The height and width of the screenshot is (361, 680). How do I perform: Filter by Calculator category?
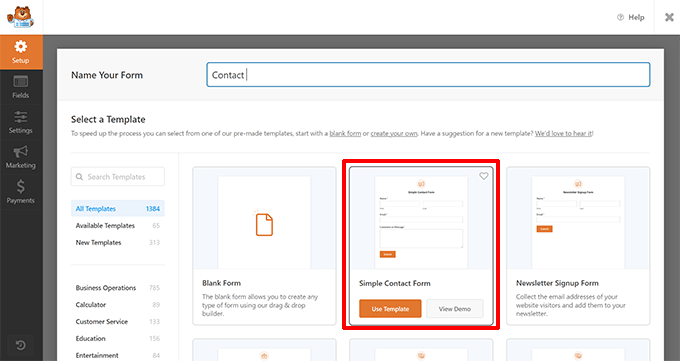(118, 305)
